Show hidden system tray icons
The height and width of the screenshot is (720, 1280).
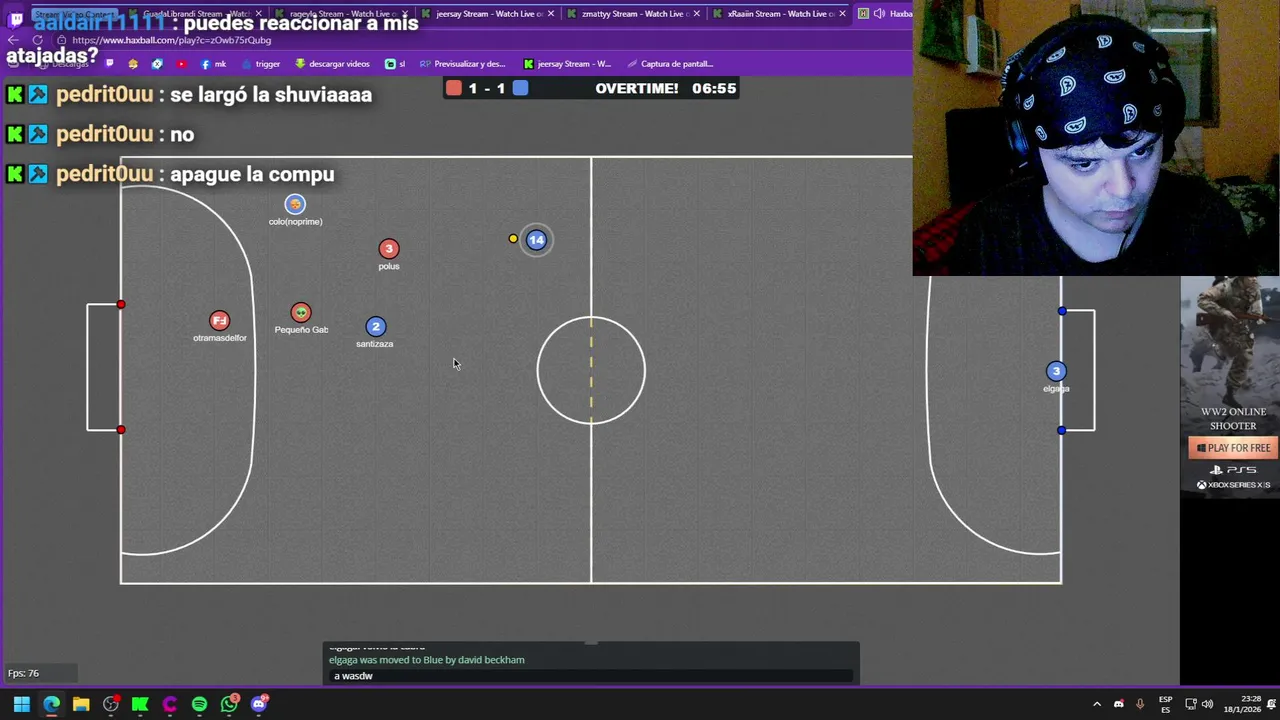1096,704
